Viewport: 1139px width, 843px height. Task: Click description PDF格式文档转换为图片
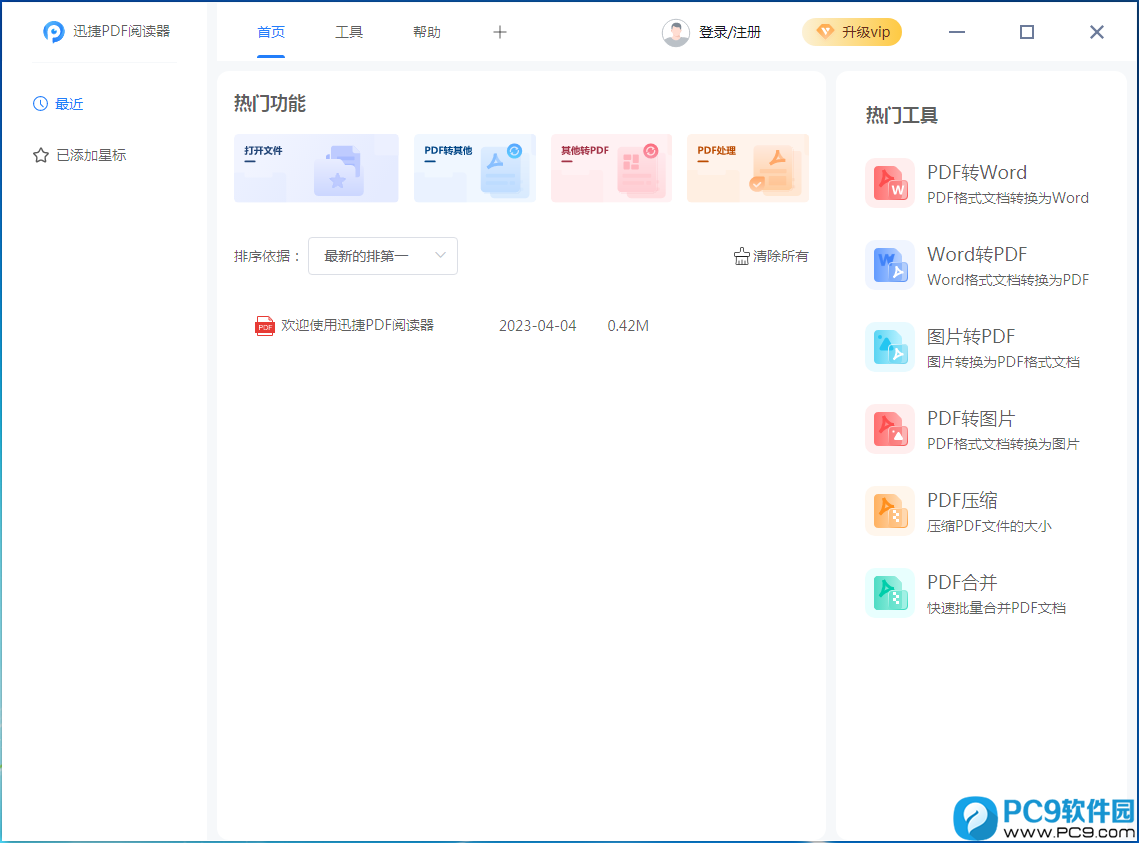(1003, 444)
